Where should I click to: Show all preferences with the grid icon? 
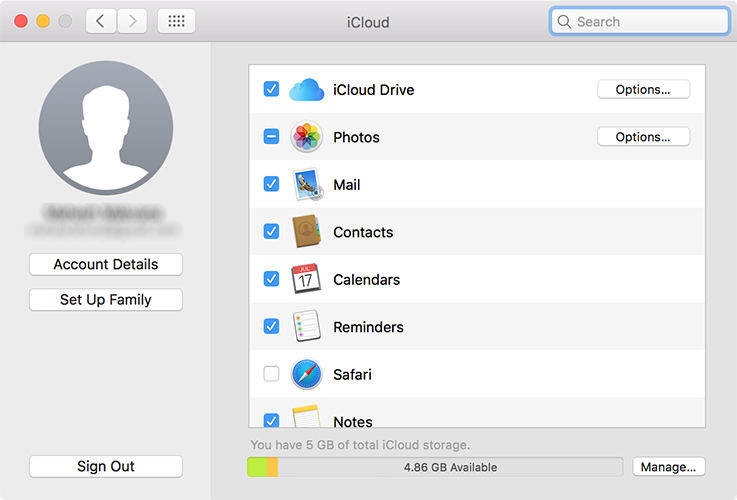176,21
